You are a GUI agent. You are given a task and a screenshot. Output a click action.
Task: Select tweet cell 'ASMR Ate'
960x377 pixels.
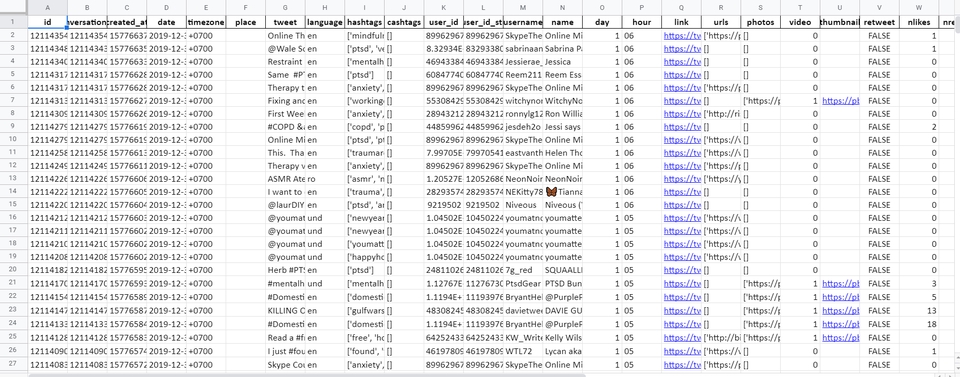pos(285,179)
